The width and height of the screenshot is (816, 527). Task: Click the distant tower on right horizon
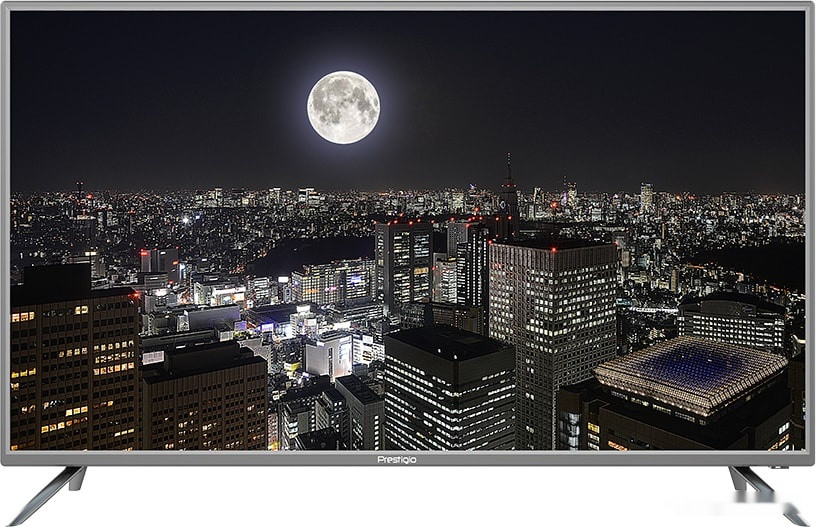[x=646, y=195]
